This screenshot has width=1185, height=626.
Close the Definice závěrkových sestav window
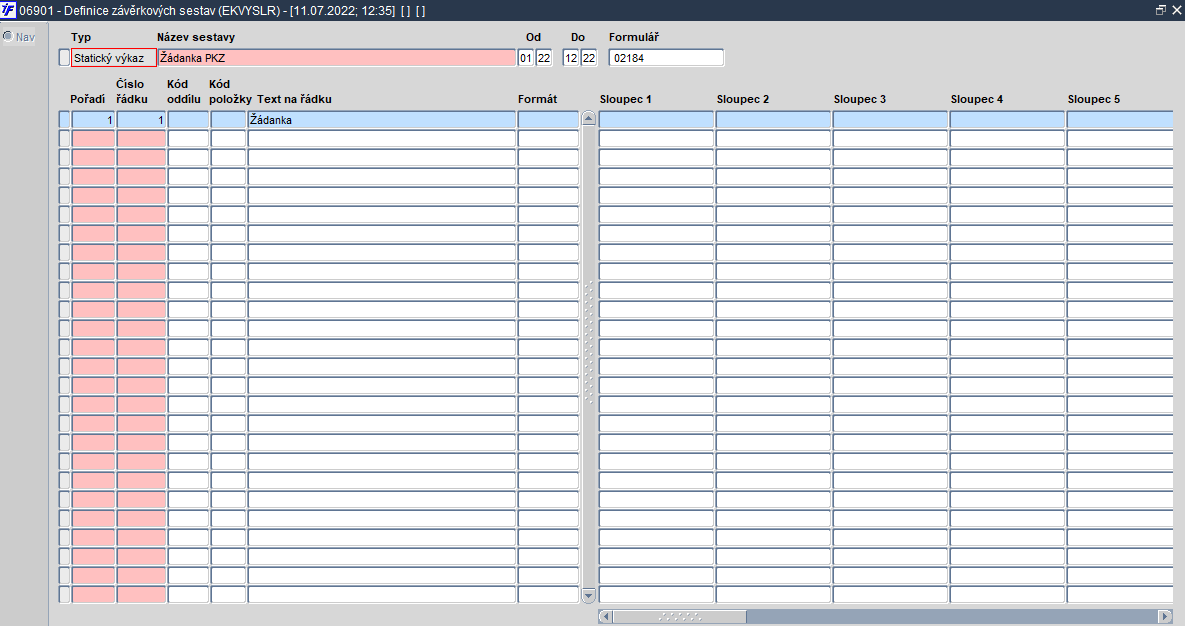click(1177, 11)
